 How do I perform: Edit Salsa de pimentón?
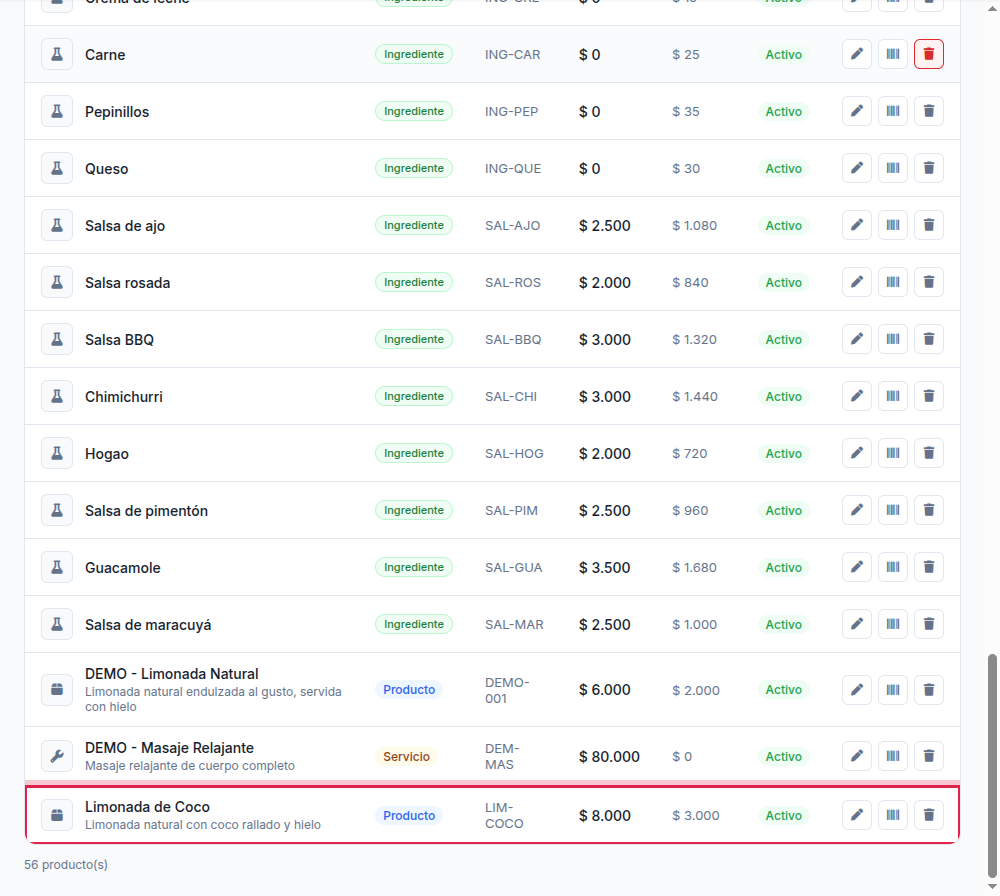click(x=857, y=510)
